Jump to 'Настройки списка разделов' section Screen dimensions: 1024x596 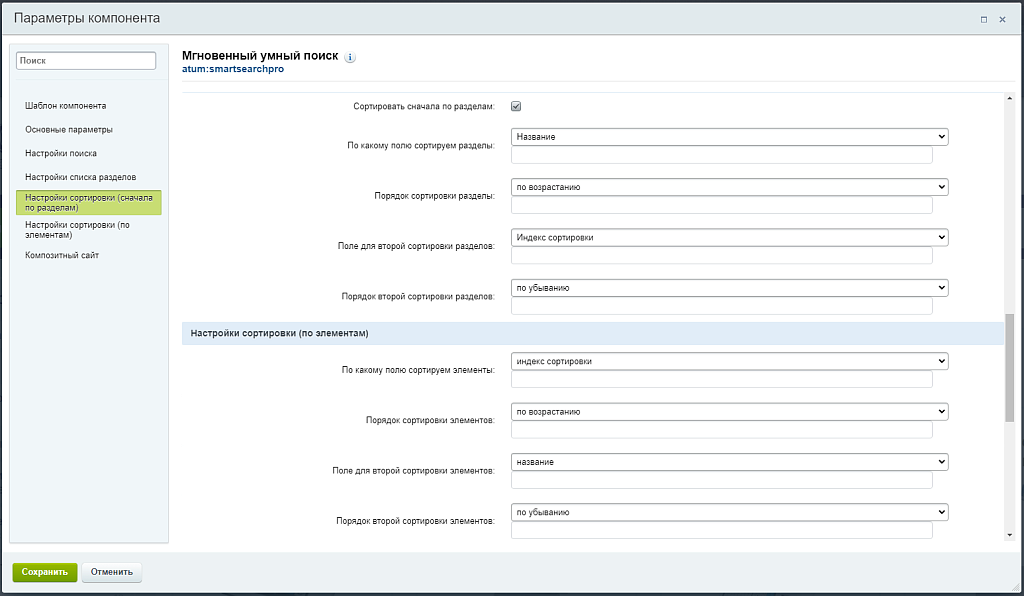tap(80, 177)
